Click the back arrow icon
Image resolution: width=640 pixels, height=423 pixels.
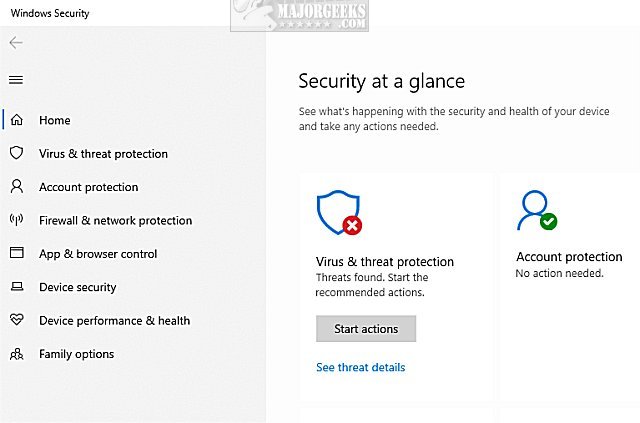[16, 42]
